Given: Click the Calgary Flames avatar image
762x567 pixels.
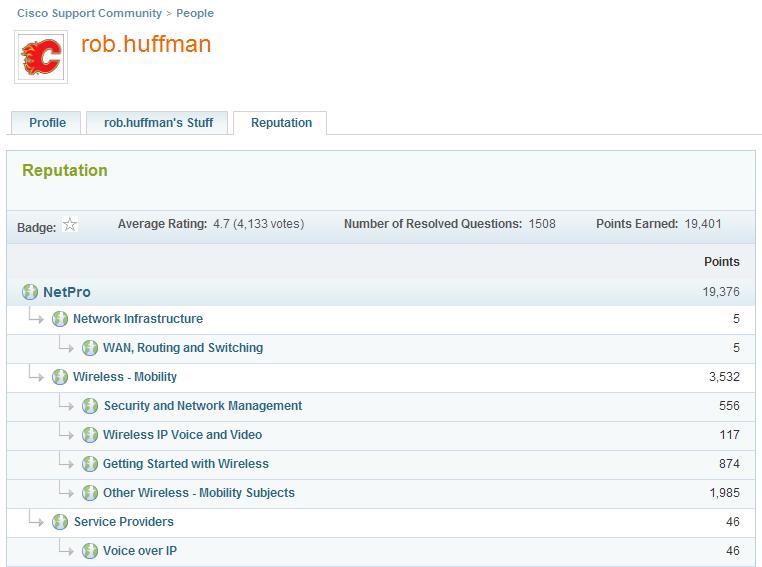Looking at the screenshot, I should click(x=41, y=57).
